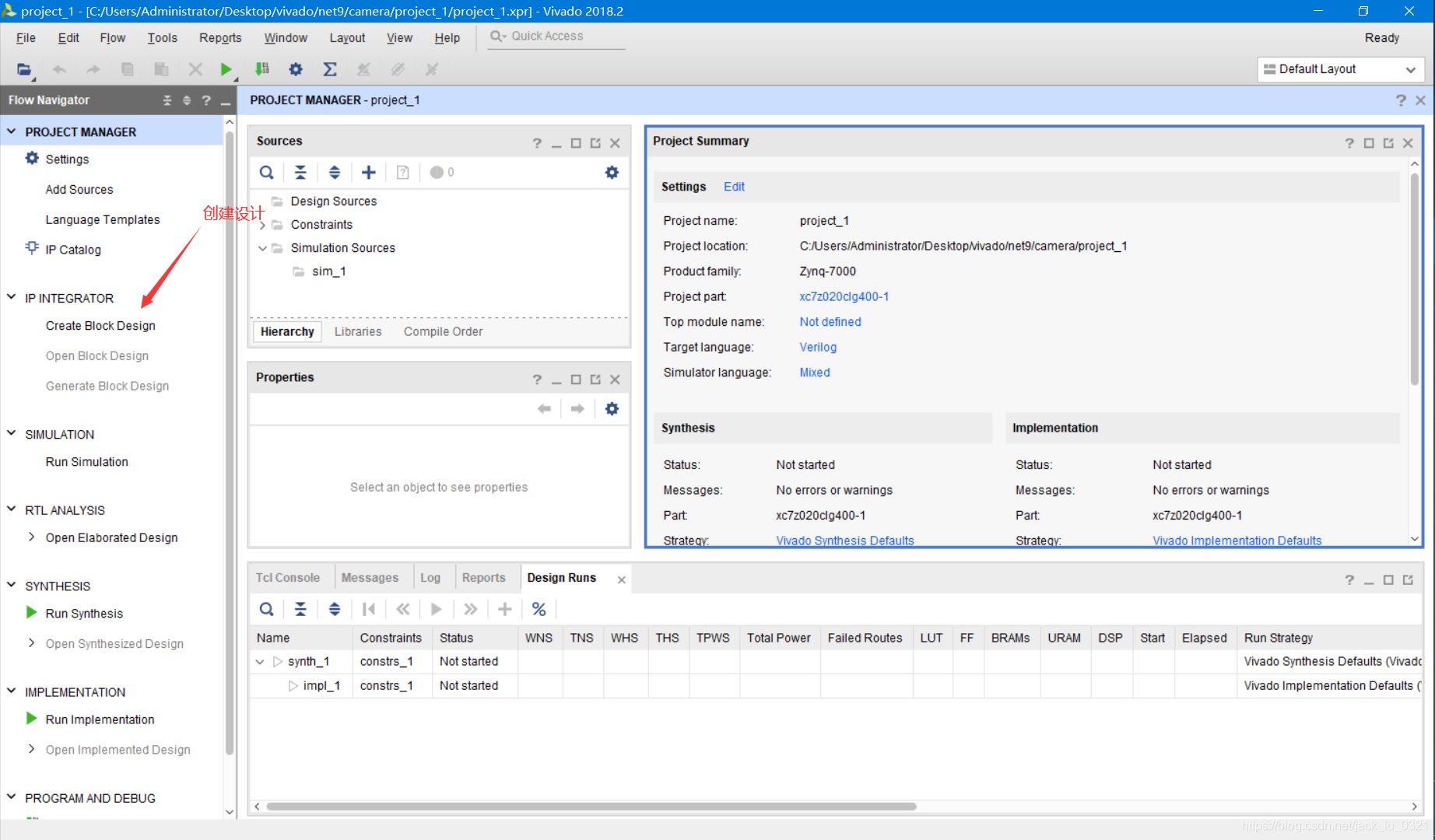1435x840 pixels.
Task: Add sources with plus icon in Sources
Action: point(369,173)
